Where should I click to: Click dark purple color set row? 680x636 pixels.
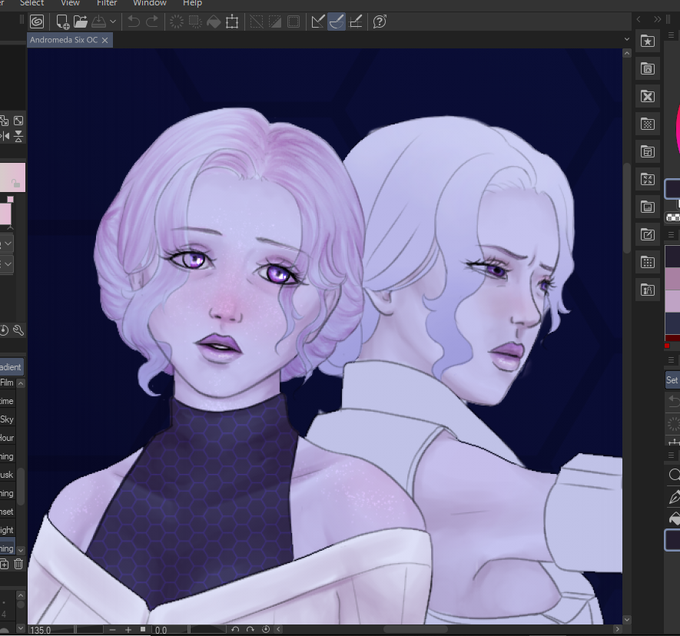click(x=672, y=256)
